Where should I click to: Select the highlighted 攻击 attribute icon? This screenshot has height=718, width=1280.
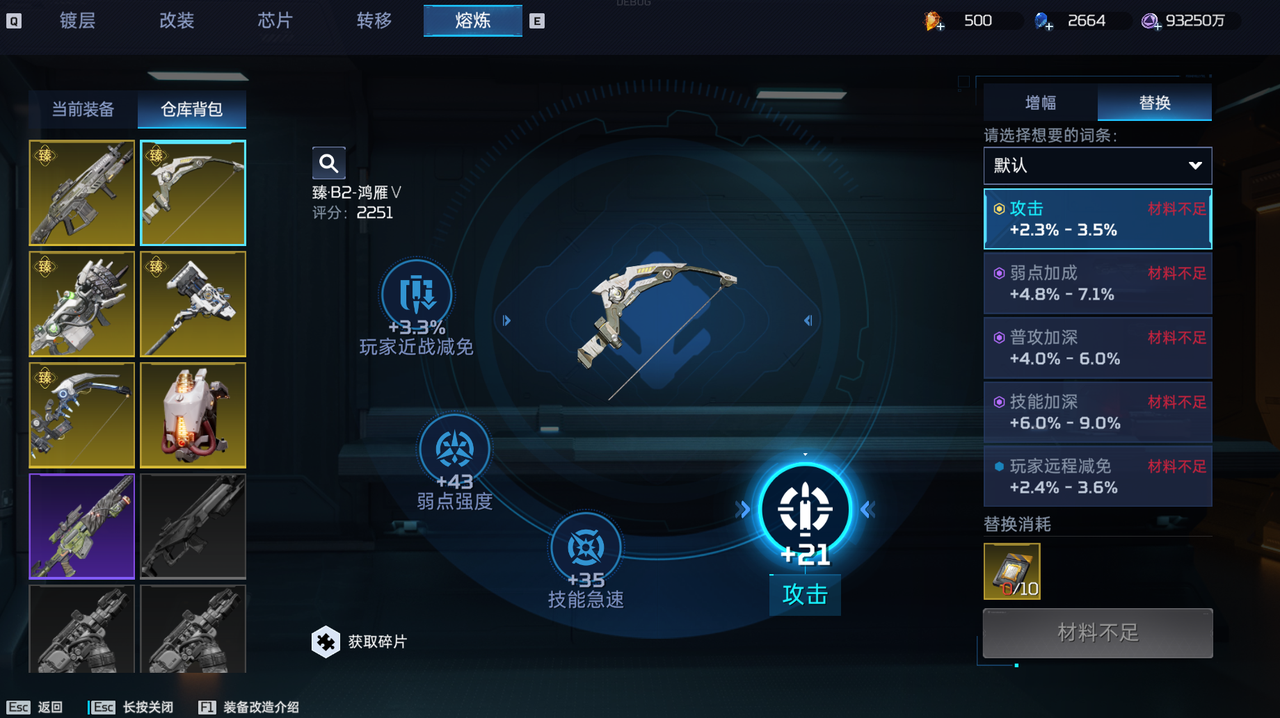click(805, 510)
